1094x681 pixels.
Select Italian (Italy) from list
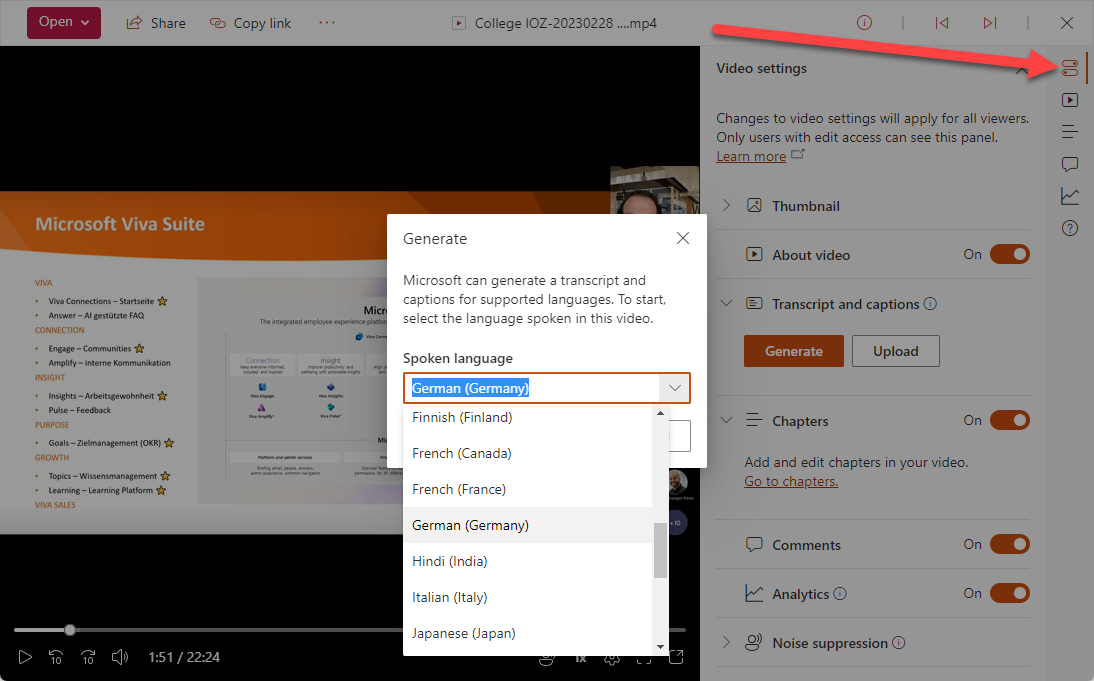pos(527,597)
